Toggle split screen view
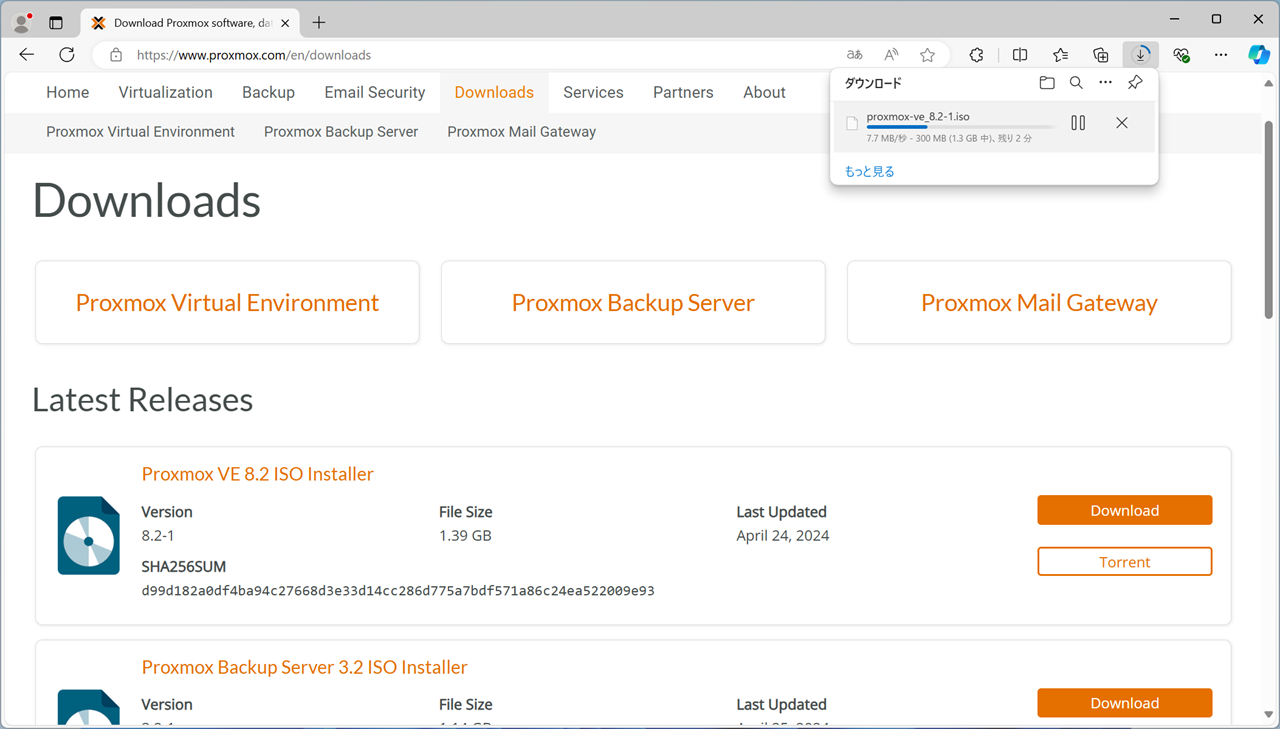 (1020, 55)
